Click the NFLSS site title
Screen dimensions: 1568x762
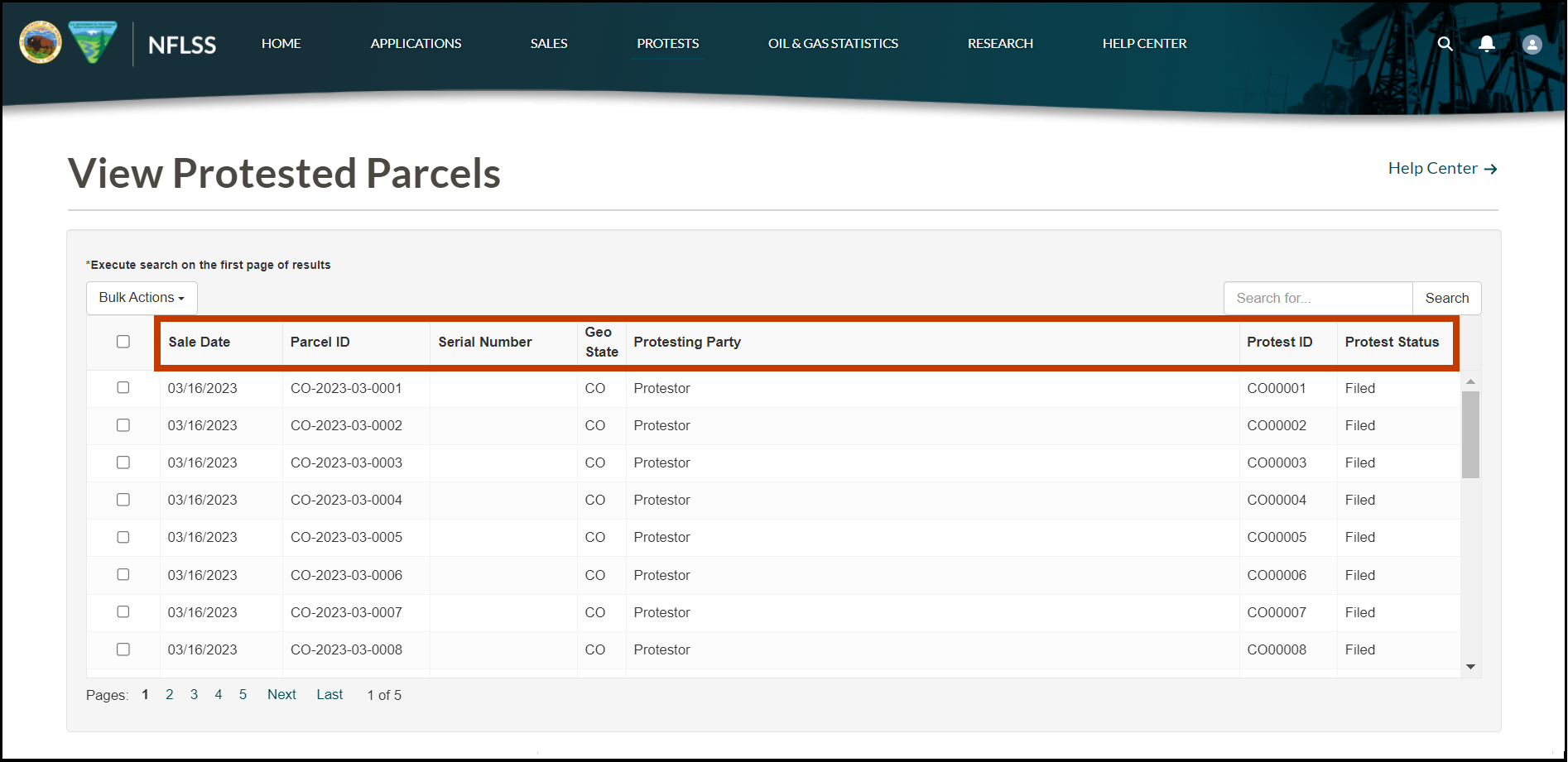pos(182,45)
